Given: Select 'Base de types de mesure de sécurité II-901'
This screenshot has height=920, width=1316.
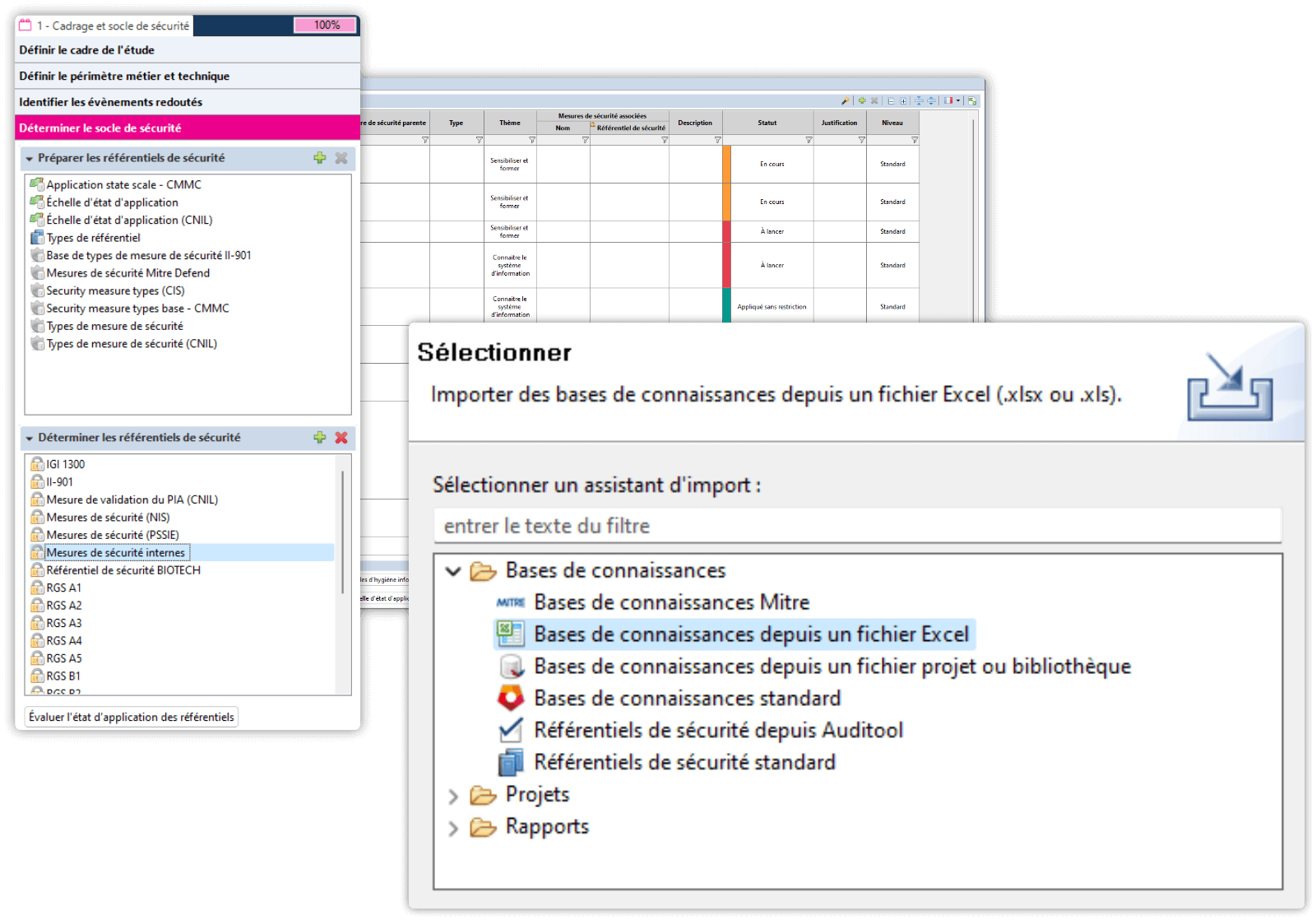Looking at the screenshot, I should click(x=148, y=255).
